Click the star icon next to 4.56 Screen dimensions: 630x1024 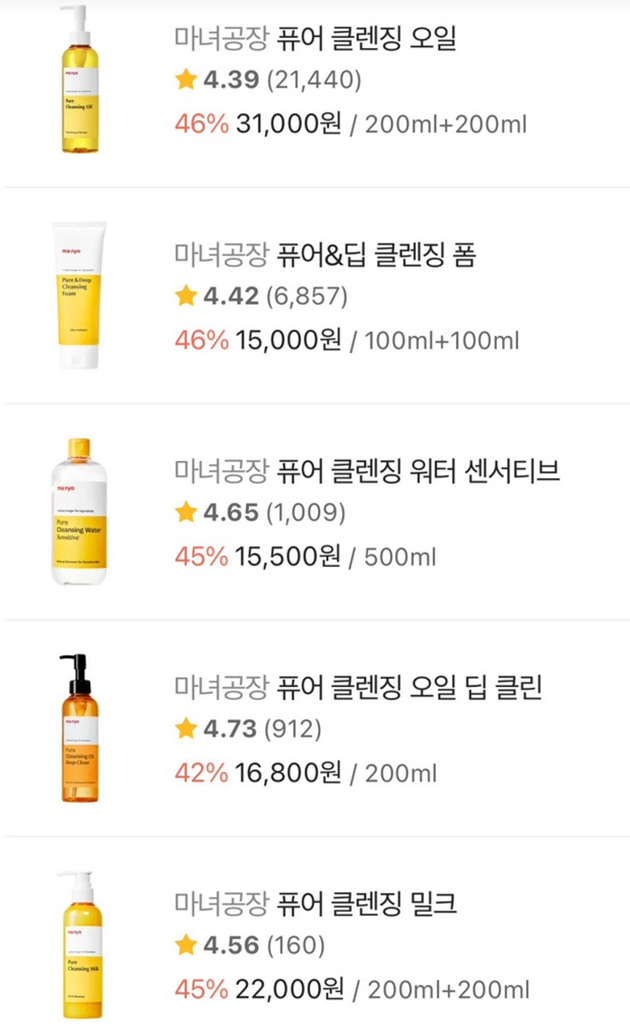point(186,945)
